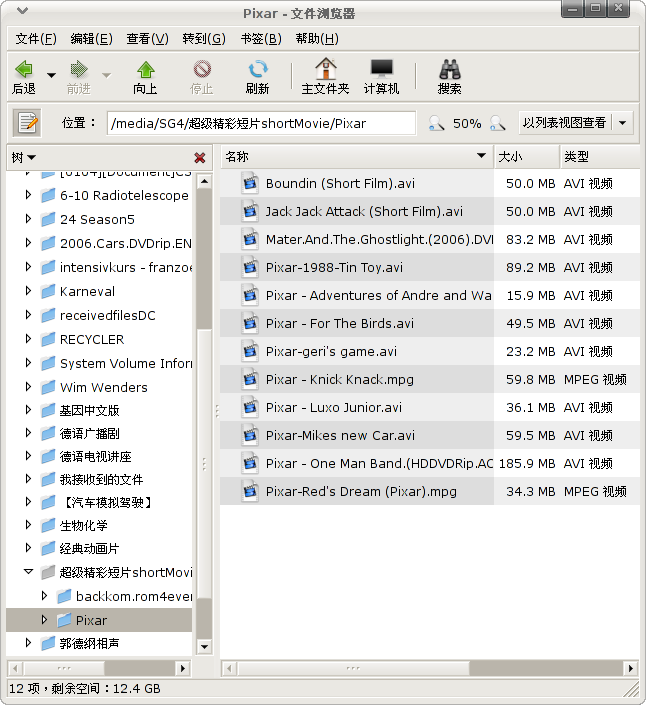
Task: Expand the Karneval tree folder
Action: pyautogui.click(x=28, y=291)
